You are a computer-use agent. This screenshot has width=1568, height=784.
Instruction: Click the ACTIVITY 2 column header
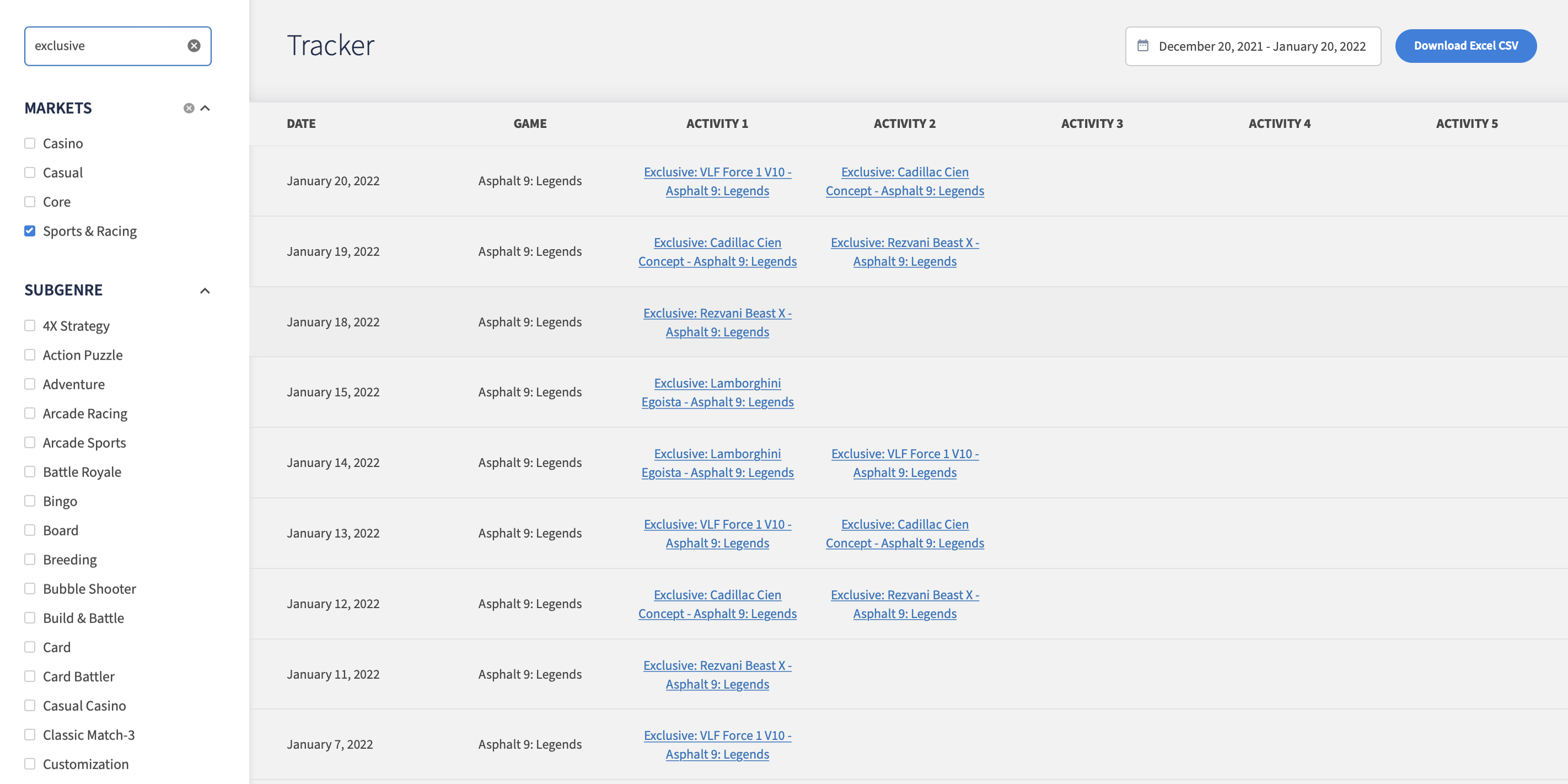pos(905,123)
